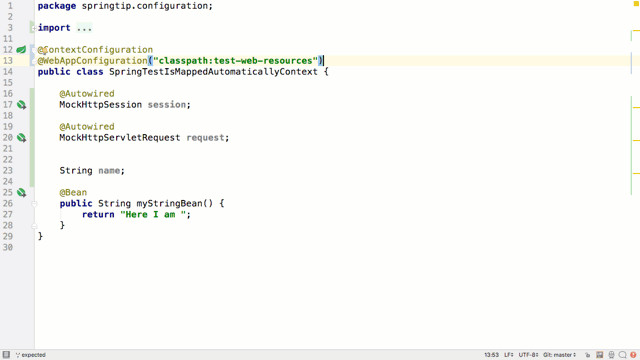Collapse the myStringBean method fold on line 26

pos(34,204)
